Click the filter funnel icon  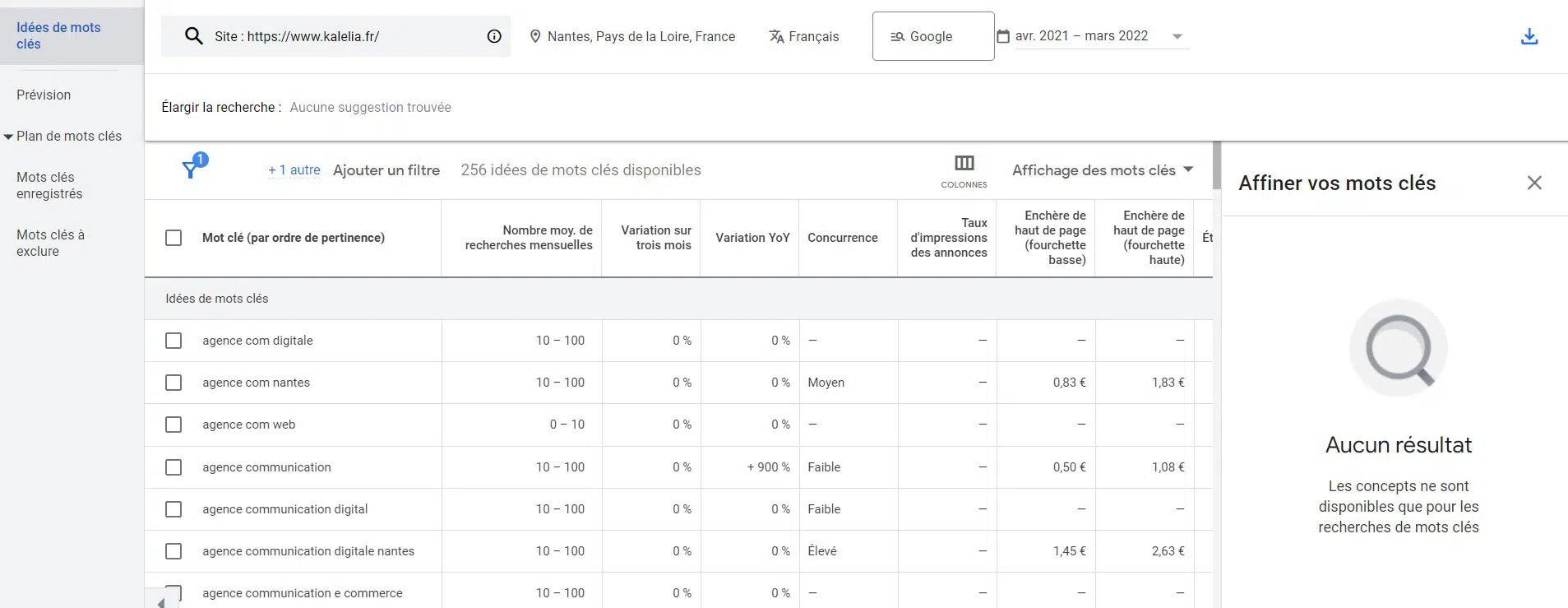point(191,169)
